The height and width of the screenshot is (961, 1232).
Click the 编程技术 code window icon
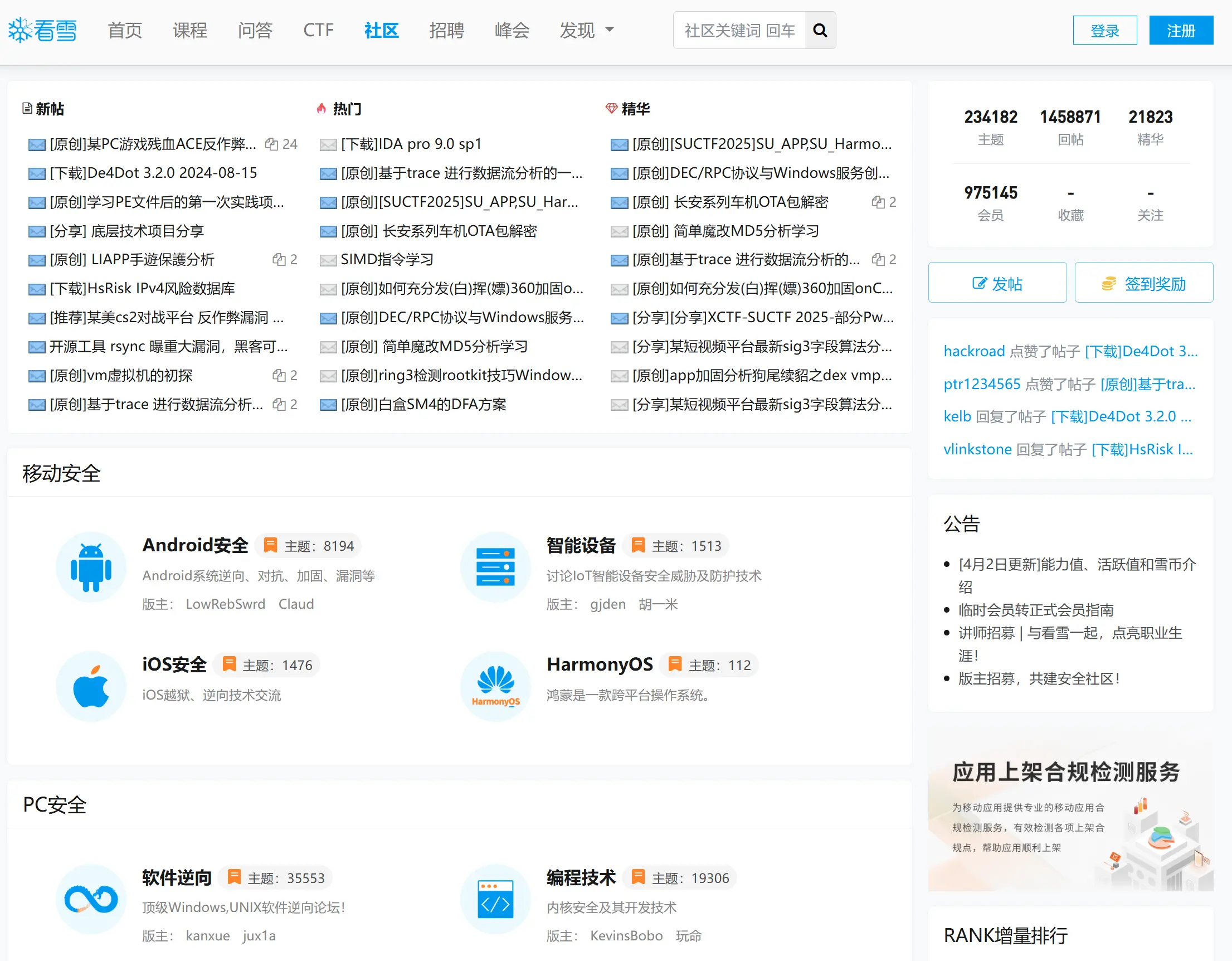(495, 899)
